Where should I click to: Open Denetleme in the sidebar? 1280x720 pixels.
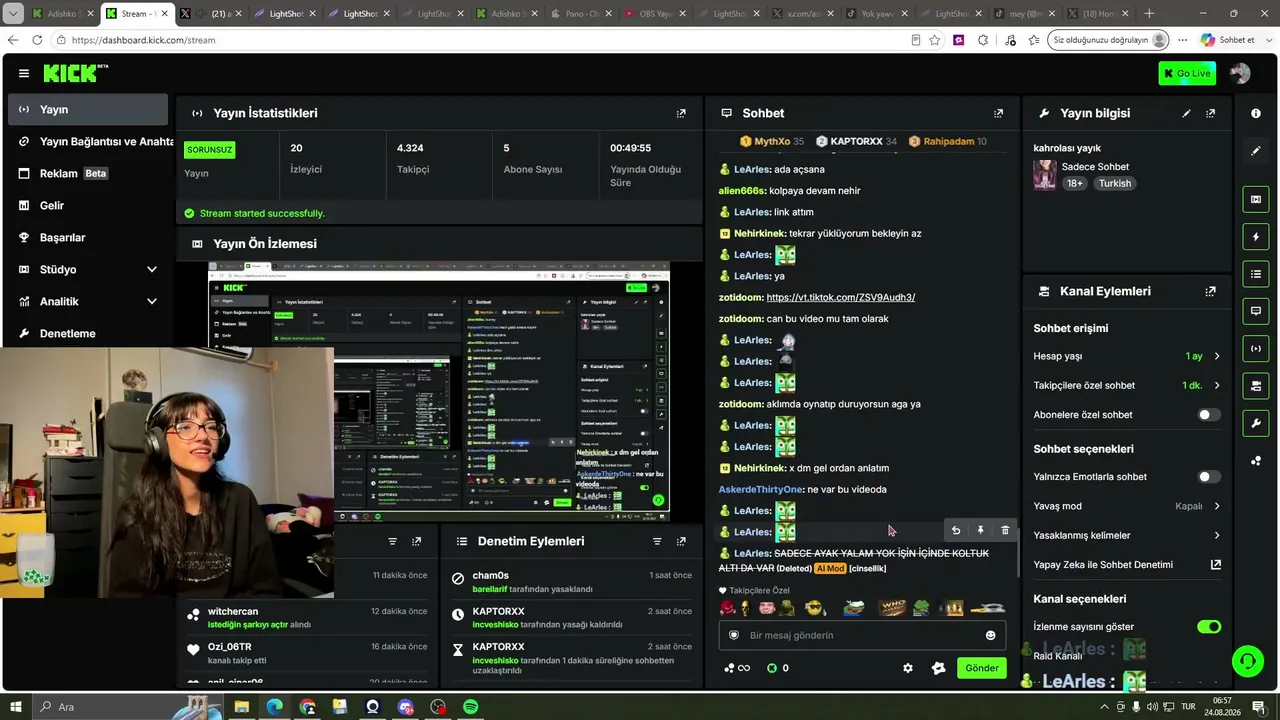pos(88,333)
